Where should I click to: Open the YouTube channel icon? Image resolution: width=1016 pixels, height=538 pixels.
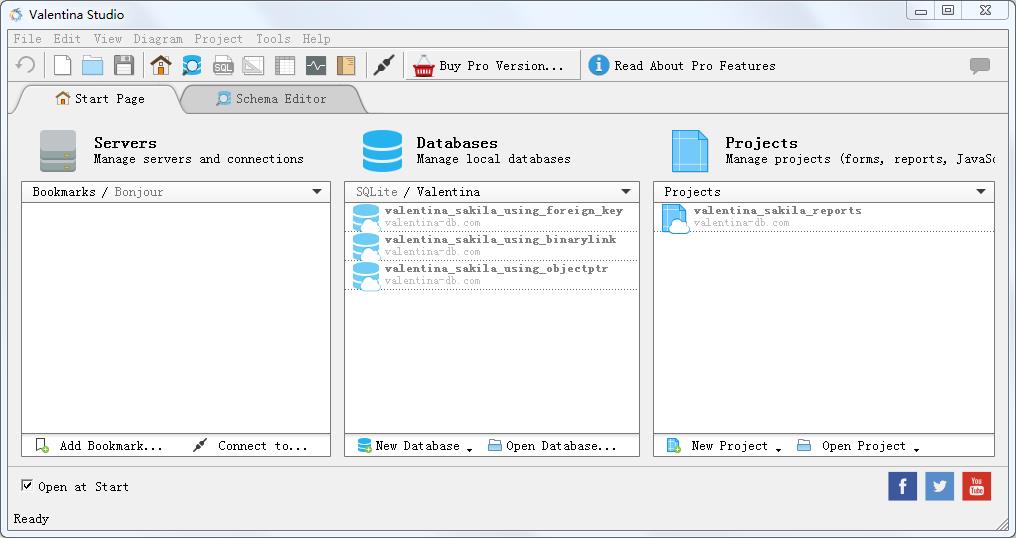(976, 486)
